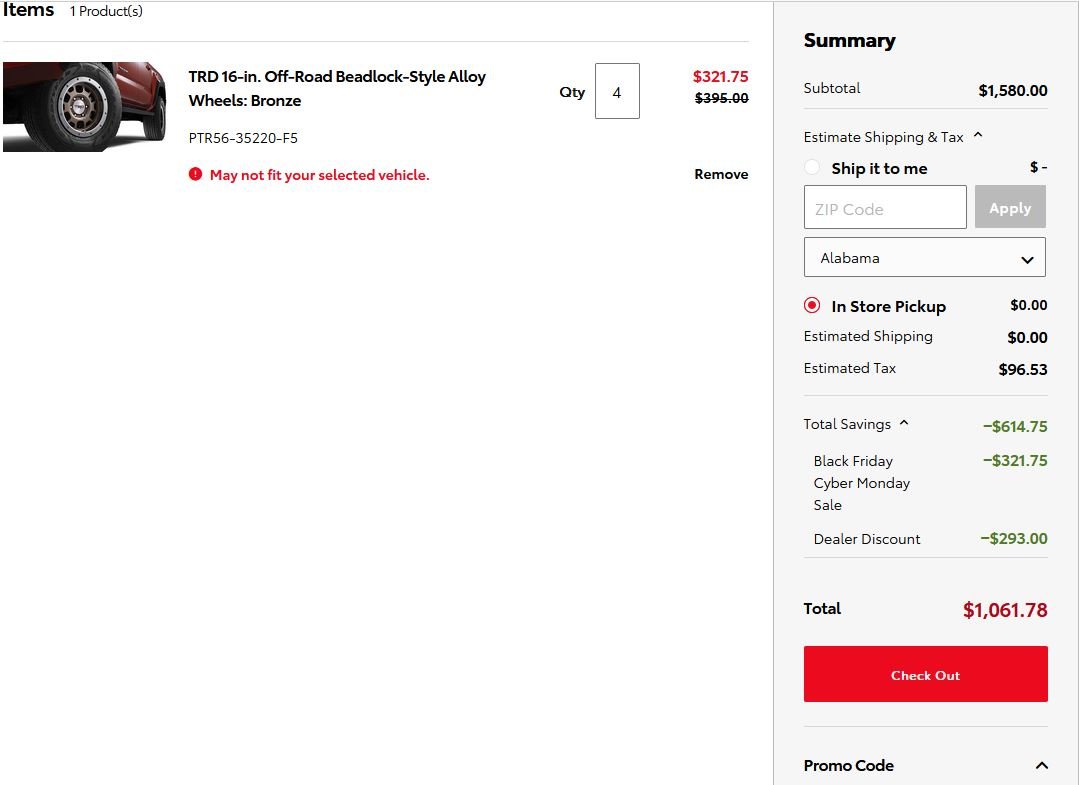Screen dimensions: 1079x785
Task: Select the In Store Pickup radio button
Action: coord(812,305)
